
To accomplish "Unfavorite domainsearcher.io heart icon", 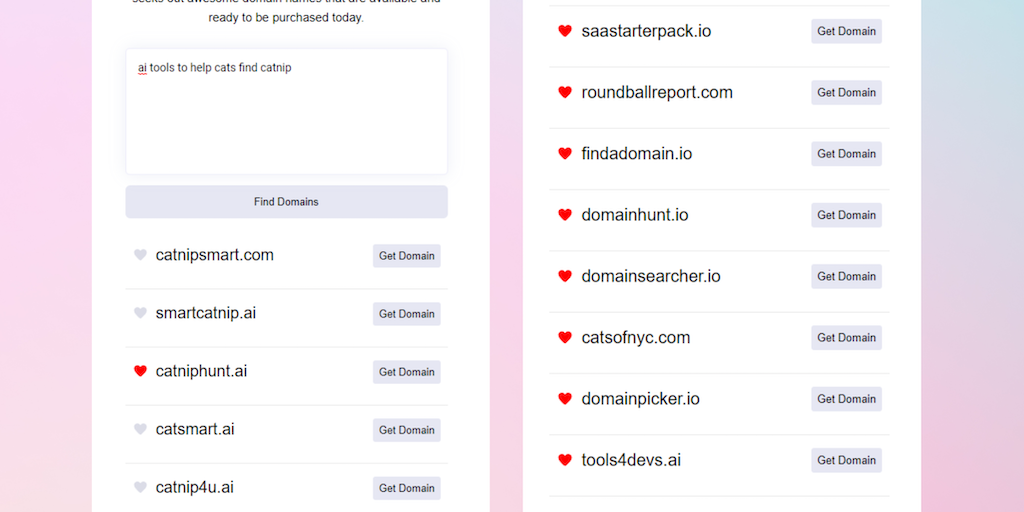I will tap(565, 276).
